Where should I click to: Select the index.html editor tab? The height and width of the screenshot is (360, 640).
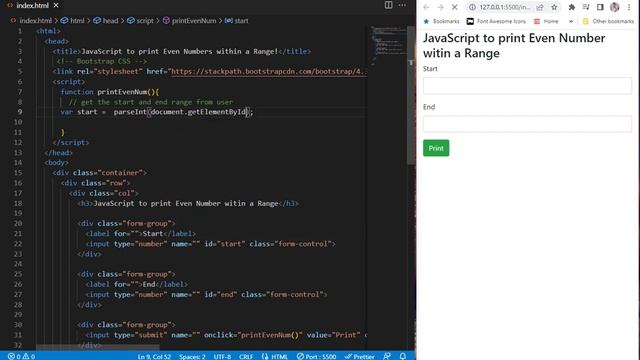(32, 5)
